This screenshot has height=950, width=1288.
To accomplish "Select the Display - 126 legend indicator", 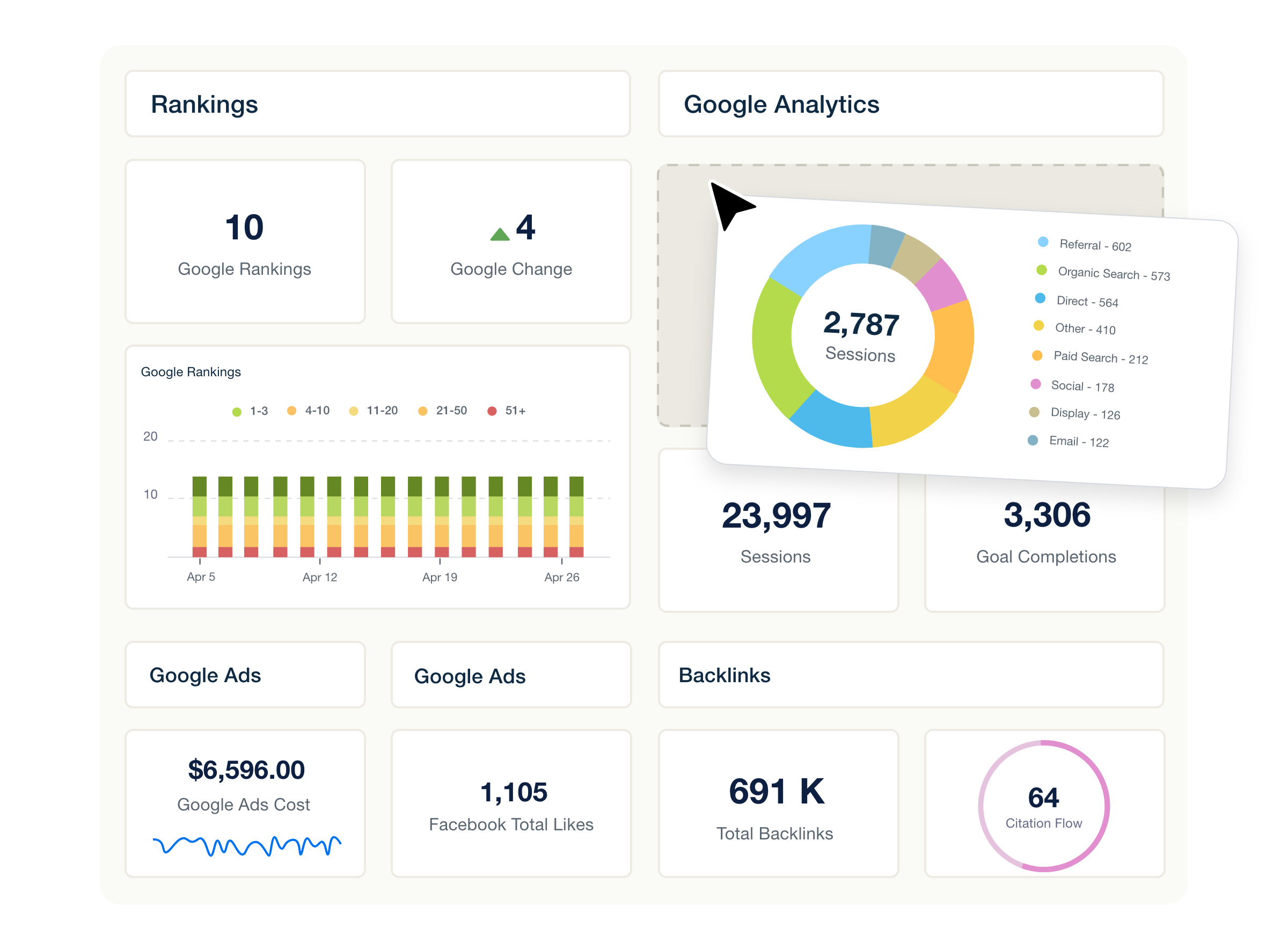I will point(1035,413).
